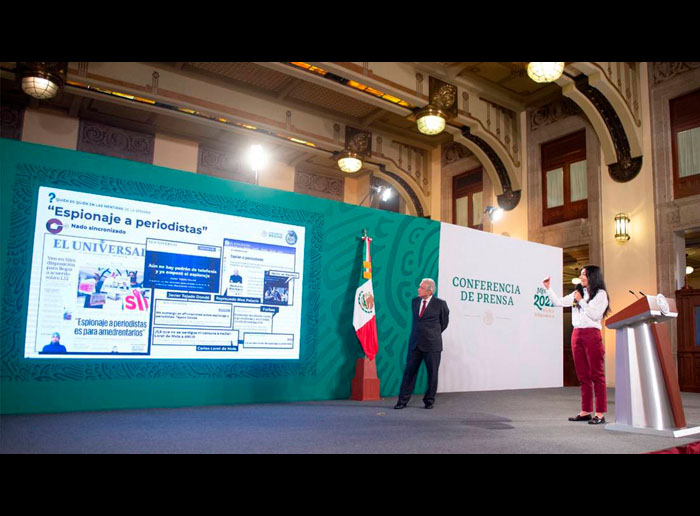Click the man in the dark suit
The width and height of the screenshot is (700, 516).
pos(425,342)
